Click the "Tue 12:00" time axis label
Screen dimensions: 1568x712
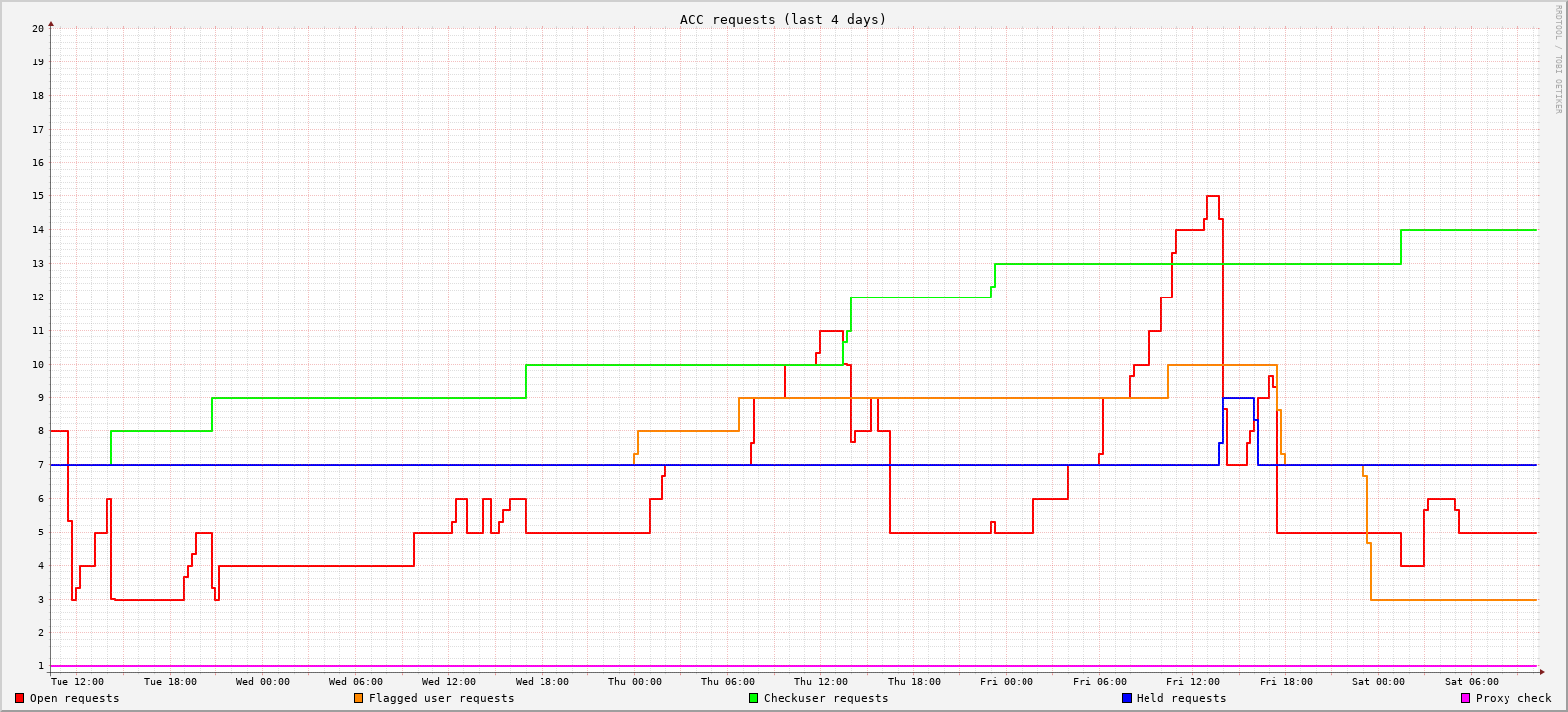coord(77,681)
